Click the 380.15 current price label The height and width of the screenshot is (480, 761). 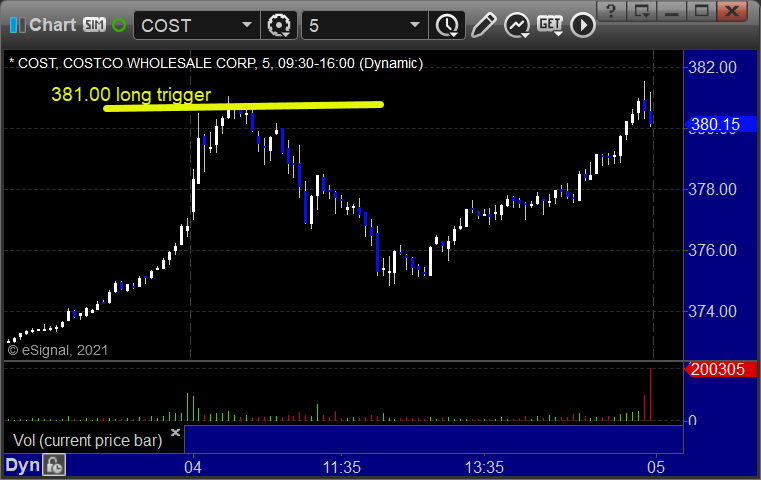720,125
